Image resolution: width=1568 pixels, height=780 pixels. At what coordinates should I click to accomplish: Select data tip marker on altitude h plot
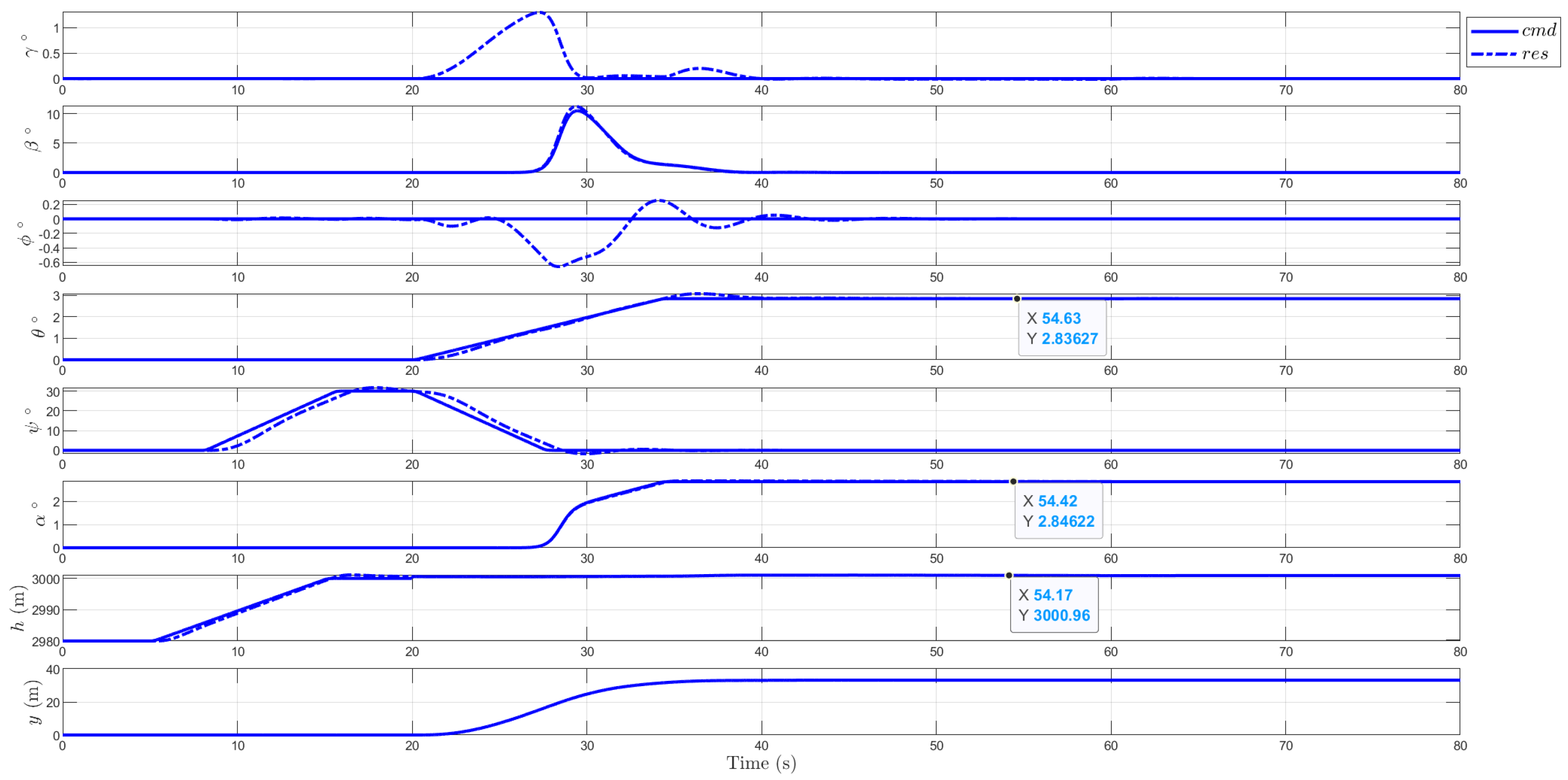pos(1008,576)
